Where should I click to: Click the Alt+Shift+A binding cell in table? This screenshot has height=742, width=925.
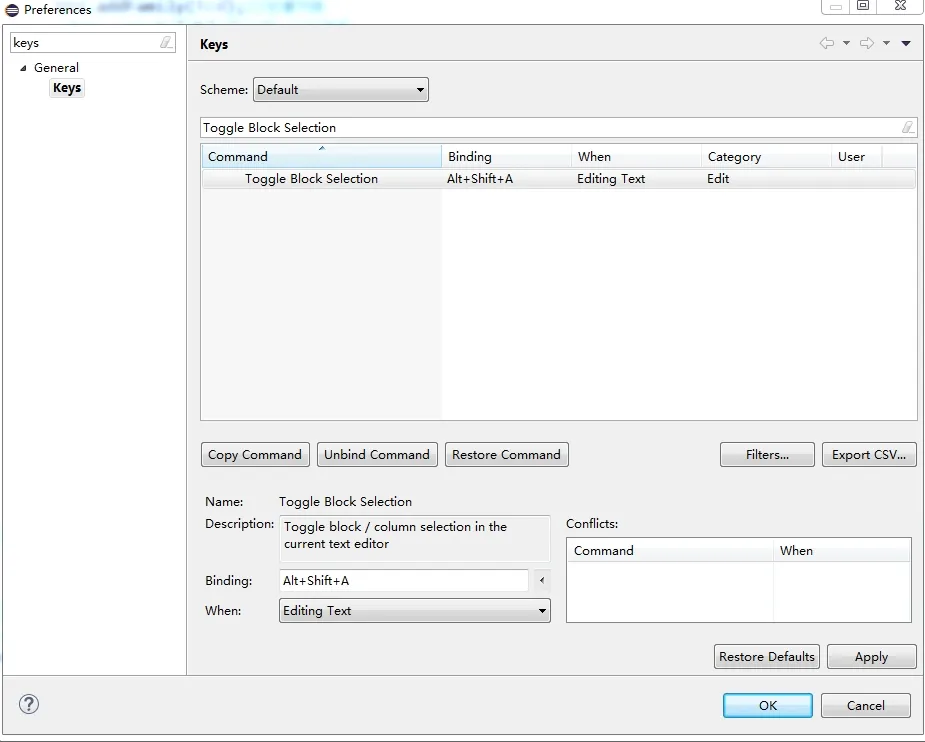(480, 179)
